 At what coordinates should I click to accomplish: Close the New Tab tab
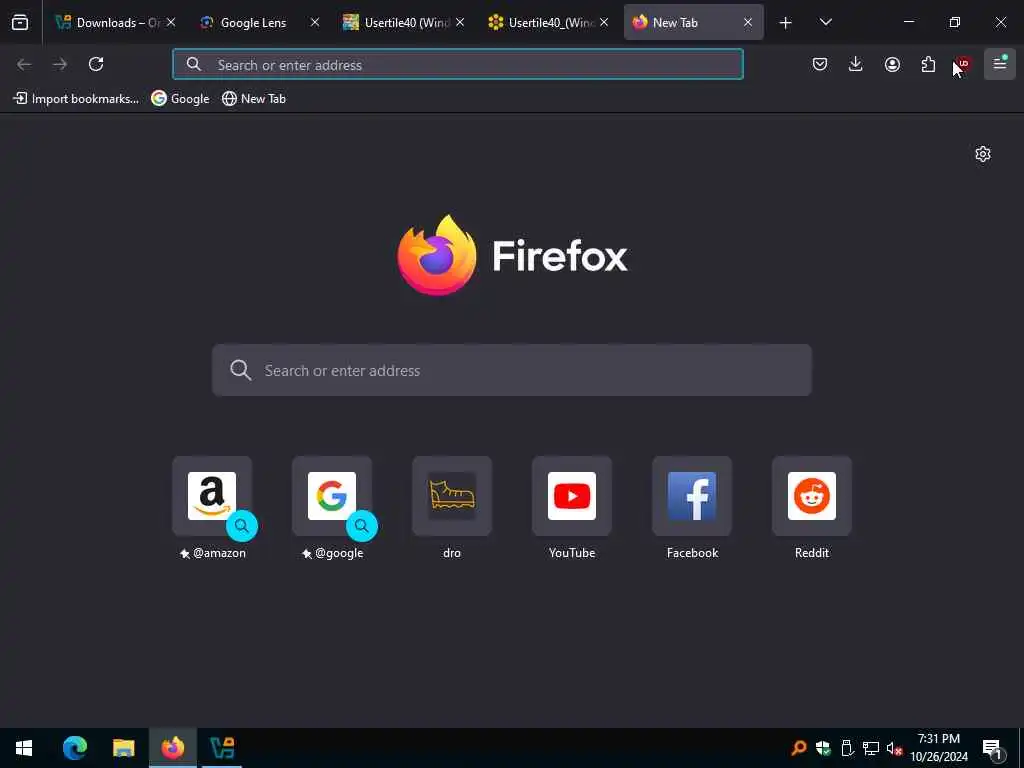click(748, 23)
